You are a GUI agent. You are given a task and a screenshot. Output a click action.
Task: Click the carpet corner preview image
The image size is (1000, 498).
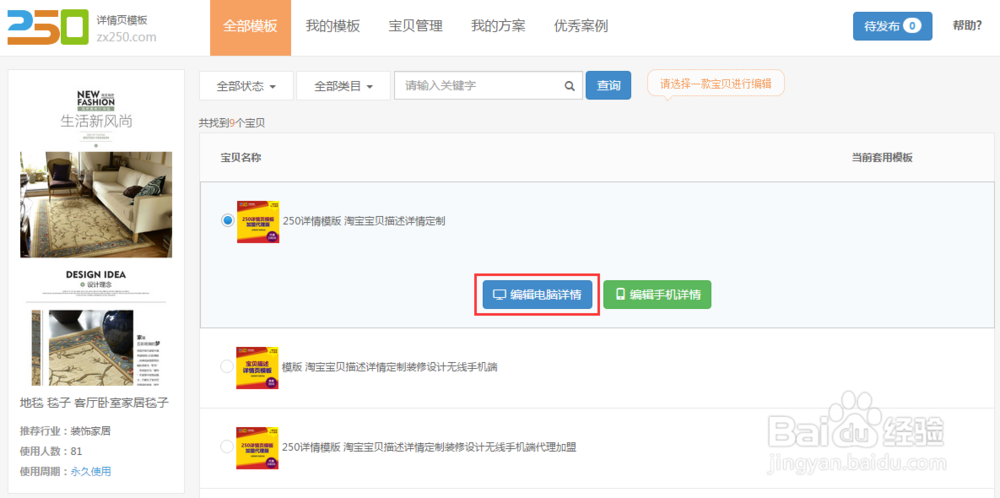point(91,348)
